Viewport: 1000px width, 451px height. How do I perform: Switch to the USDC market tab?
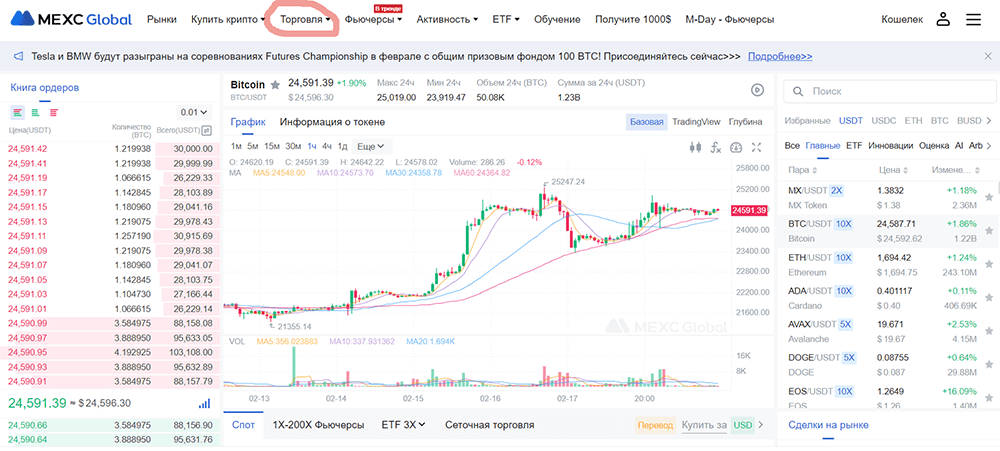(x=883, y=121)
